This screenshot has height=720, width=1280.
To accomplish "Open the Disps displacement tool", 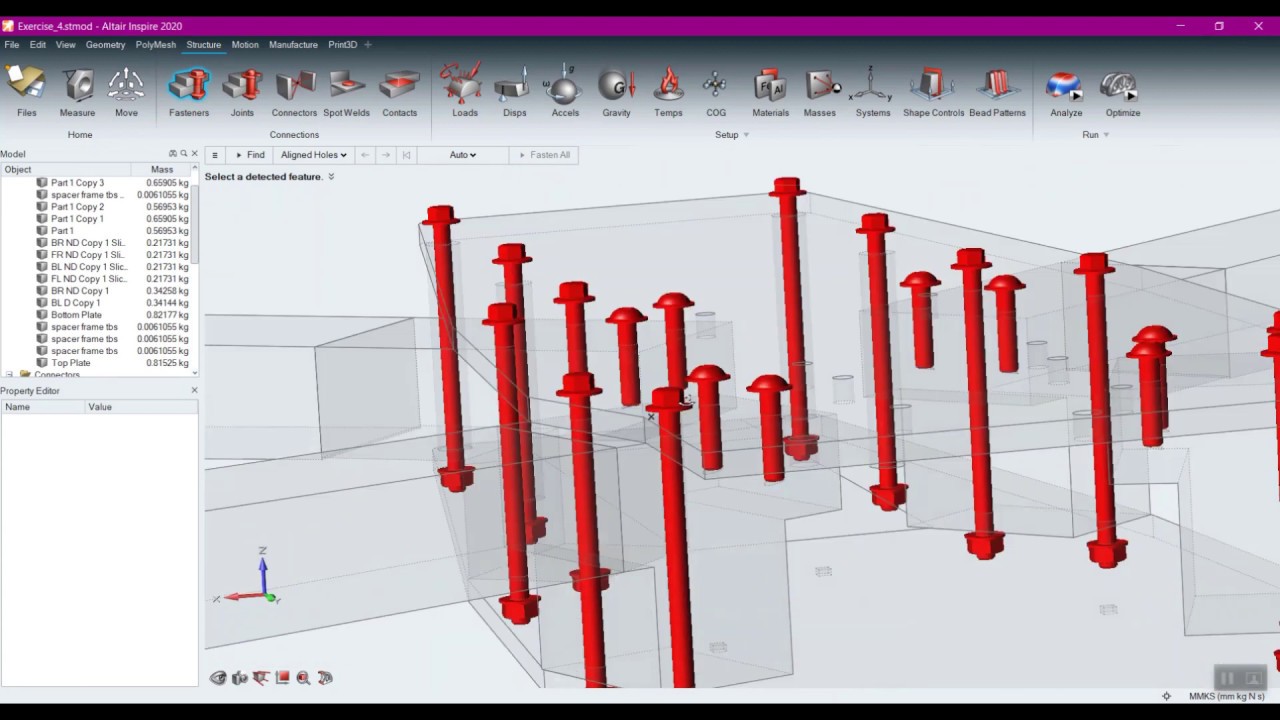I will coord(514,92).
